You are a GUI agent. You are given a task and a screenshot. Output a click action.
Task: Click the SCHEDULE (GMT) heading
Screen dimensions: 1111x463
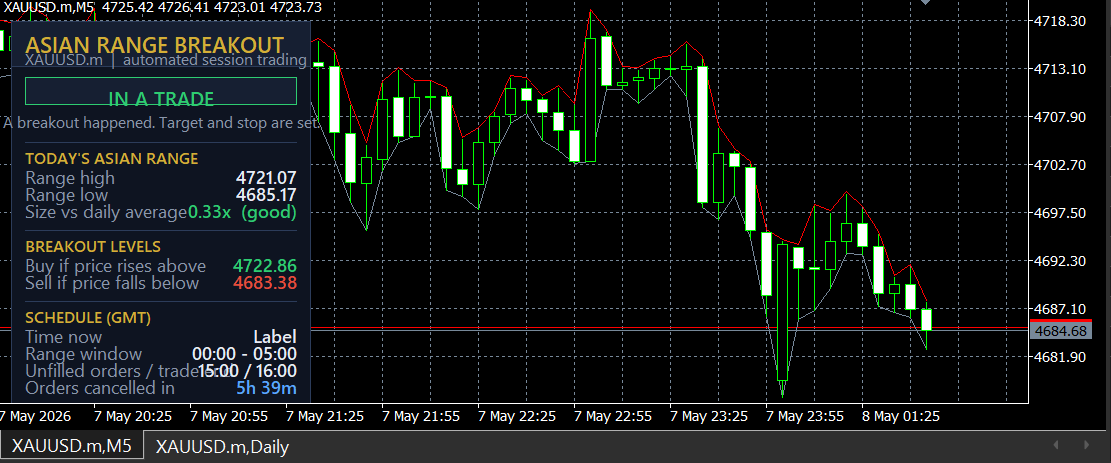click(x=88, y=318)
